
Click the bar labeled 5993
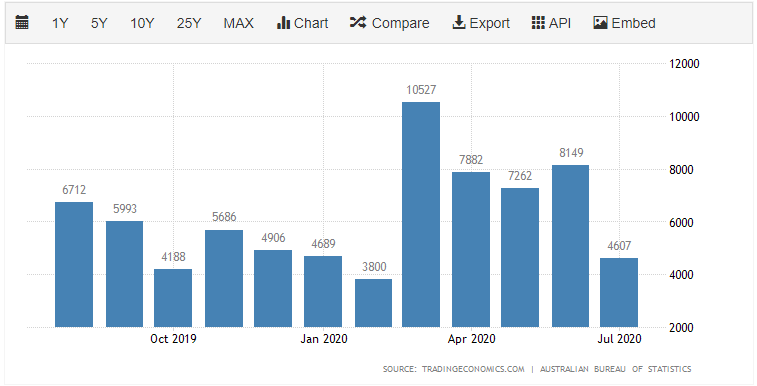coord(125,274)
